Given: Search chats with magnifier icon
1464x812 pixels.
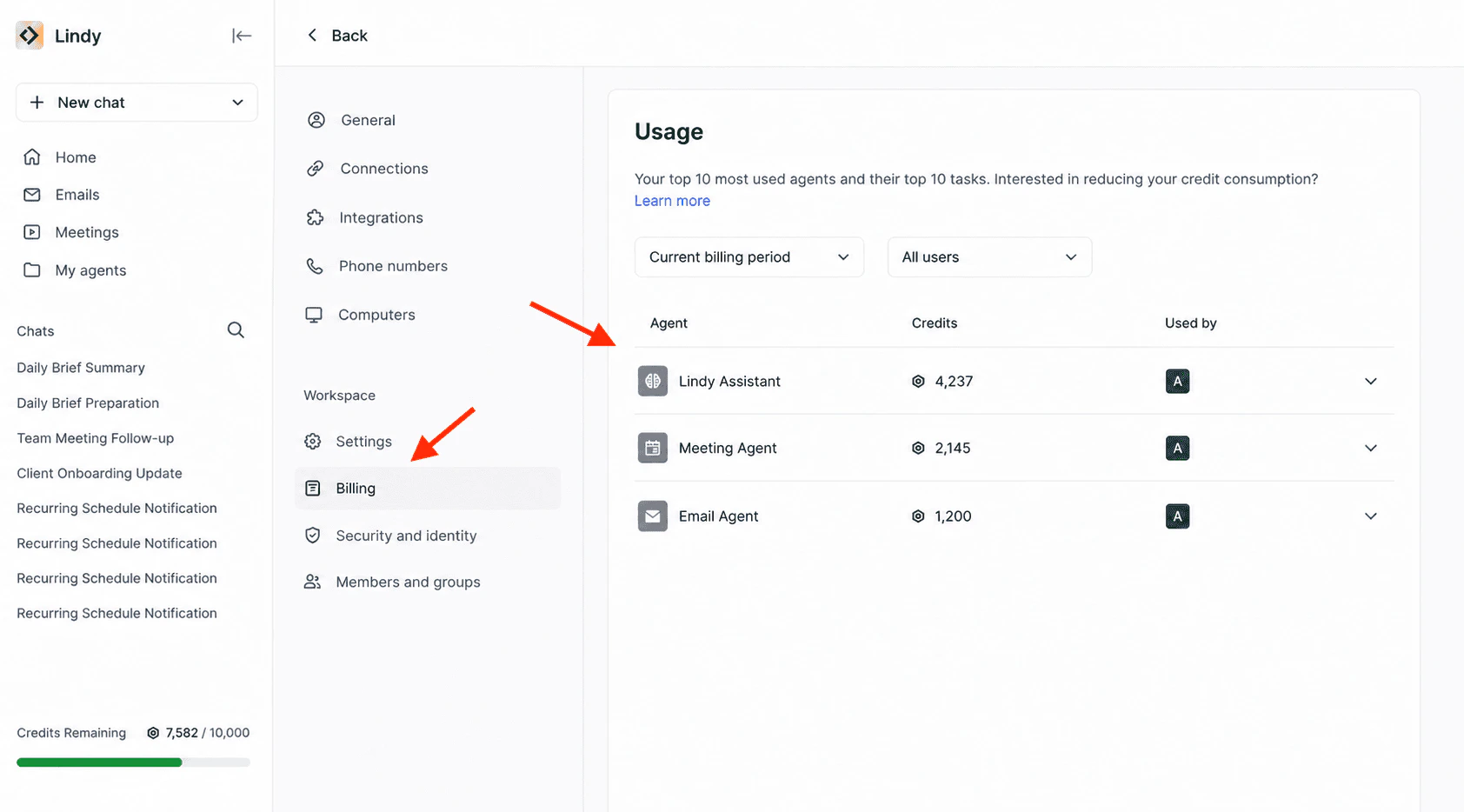Looking at the screenshot, I should click(x=236, y=330).
